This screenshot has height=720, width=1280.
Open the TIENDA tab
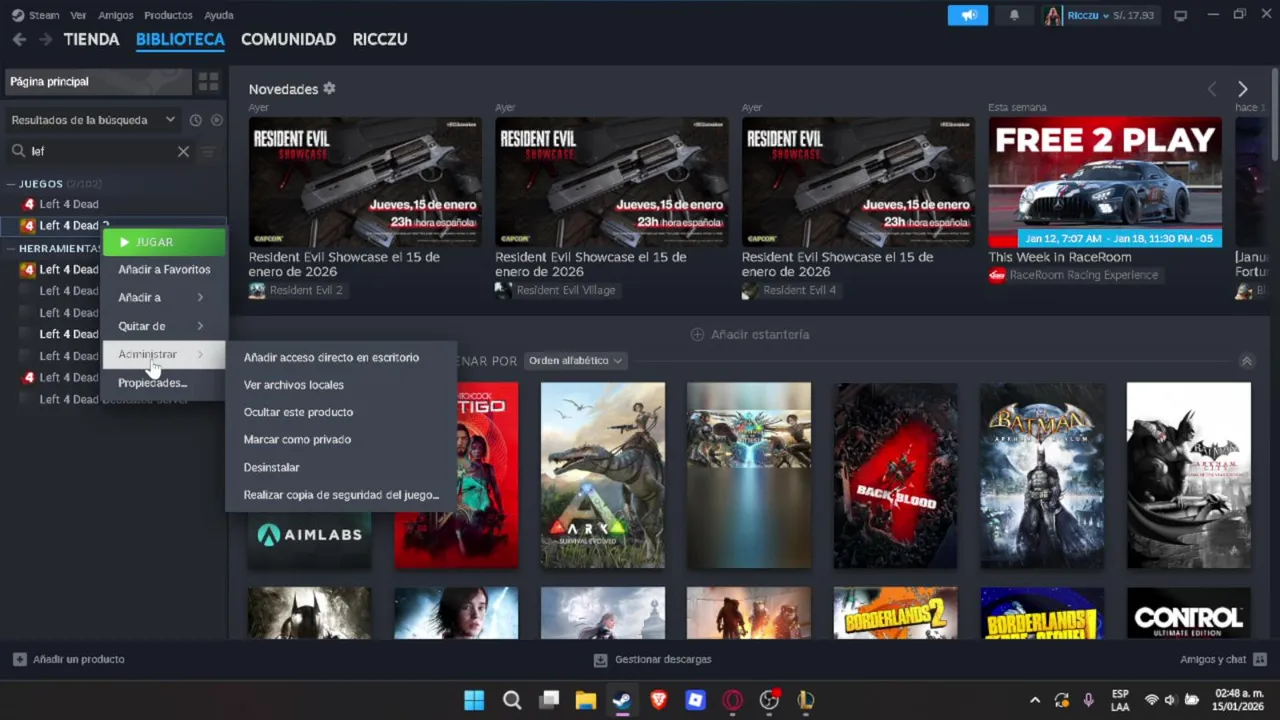coord(91,39)
